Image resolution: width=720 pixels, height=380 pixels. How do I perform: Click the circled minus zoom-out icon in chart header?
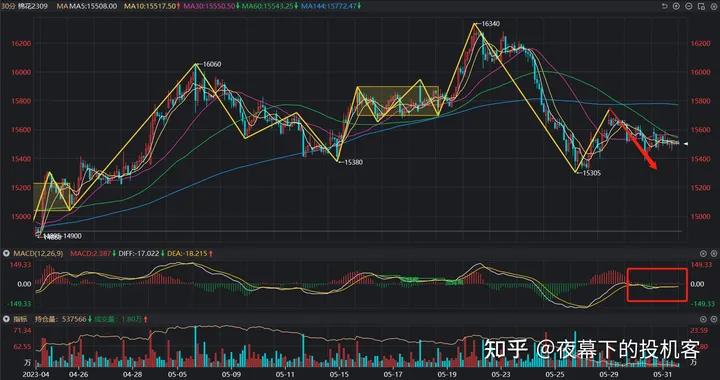(688, 6)
